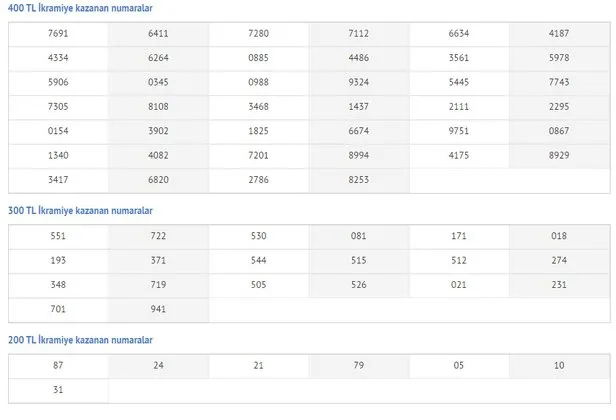This screenshot has height=420, width=616.
Task: Select the winning number 4187
Action: coord(559,33)
